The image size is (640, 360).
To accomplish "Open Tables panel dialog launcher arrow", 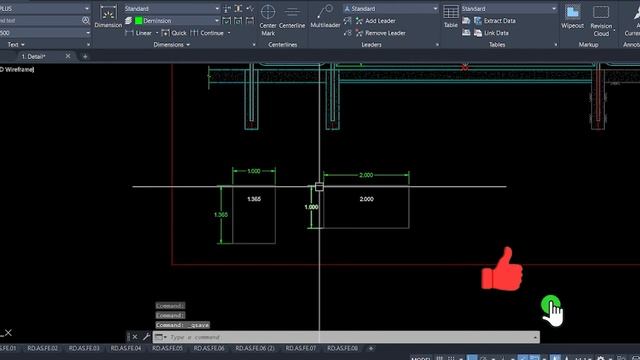I will tap(556, 44).
